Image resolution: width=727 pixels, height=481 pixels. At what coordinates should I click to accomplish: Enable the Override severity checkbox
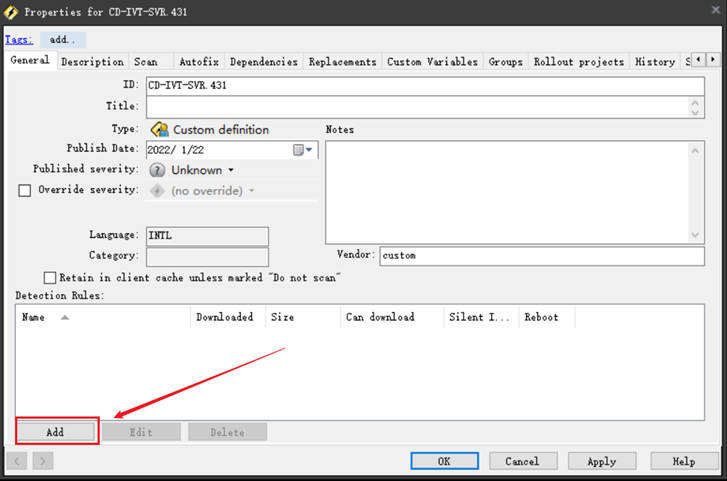point(25,190)
